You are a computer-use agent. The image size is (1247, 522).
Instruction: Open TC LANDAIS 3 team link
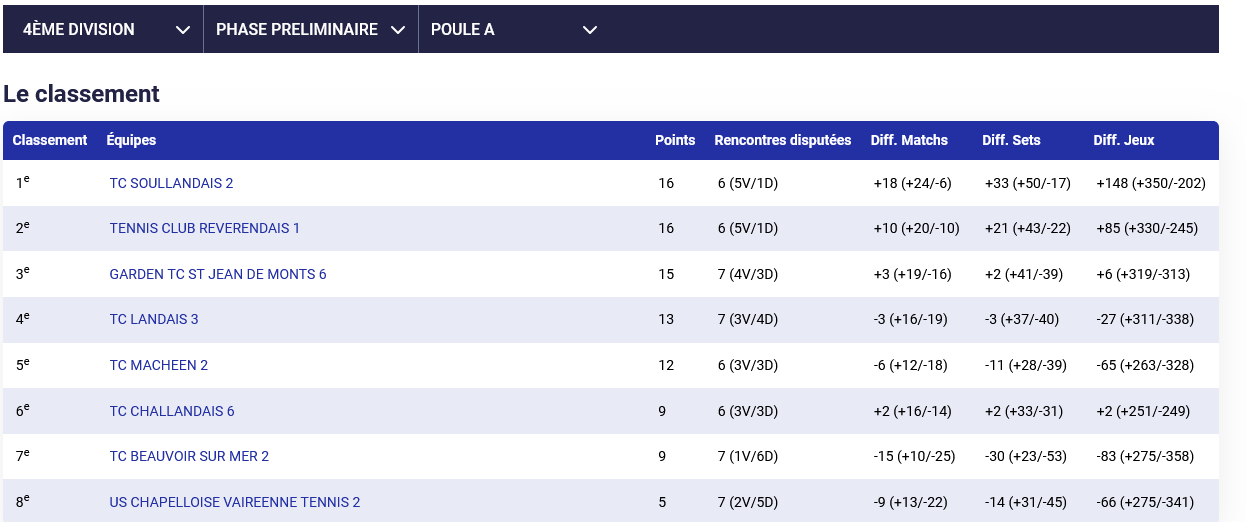click(154, 319)
